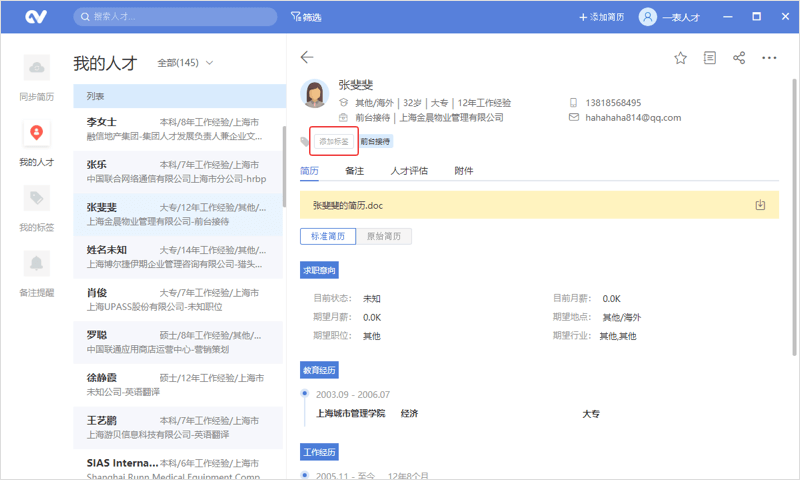Select 张乐 in talent list
800x480 pixels.
178,172
